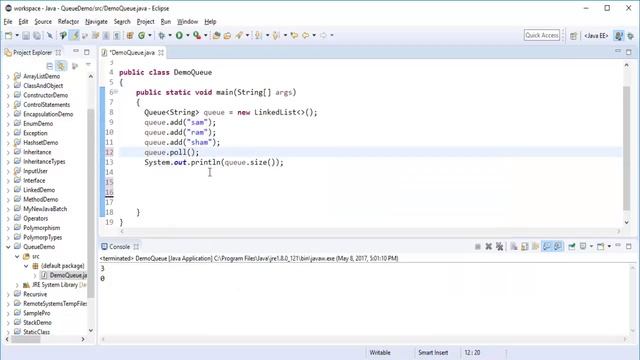Image resolution: width=640 pixels, height=360 pixels.
Task: Open the New button dropdown arrow
Action: click(x=17, y=36)
